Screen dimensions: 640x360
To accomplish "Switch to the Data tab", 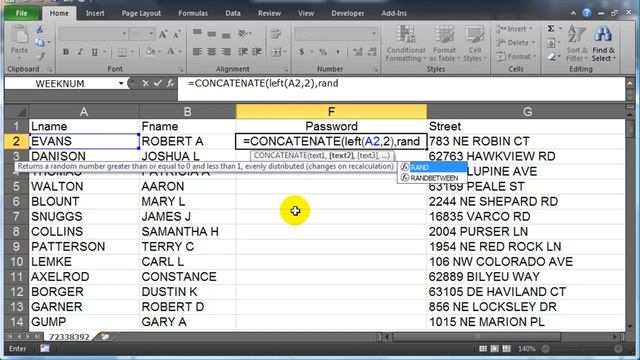I will [233, 13].
